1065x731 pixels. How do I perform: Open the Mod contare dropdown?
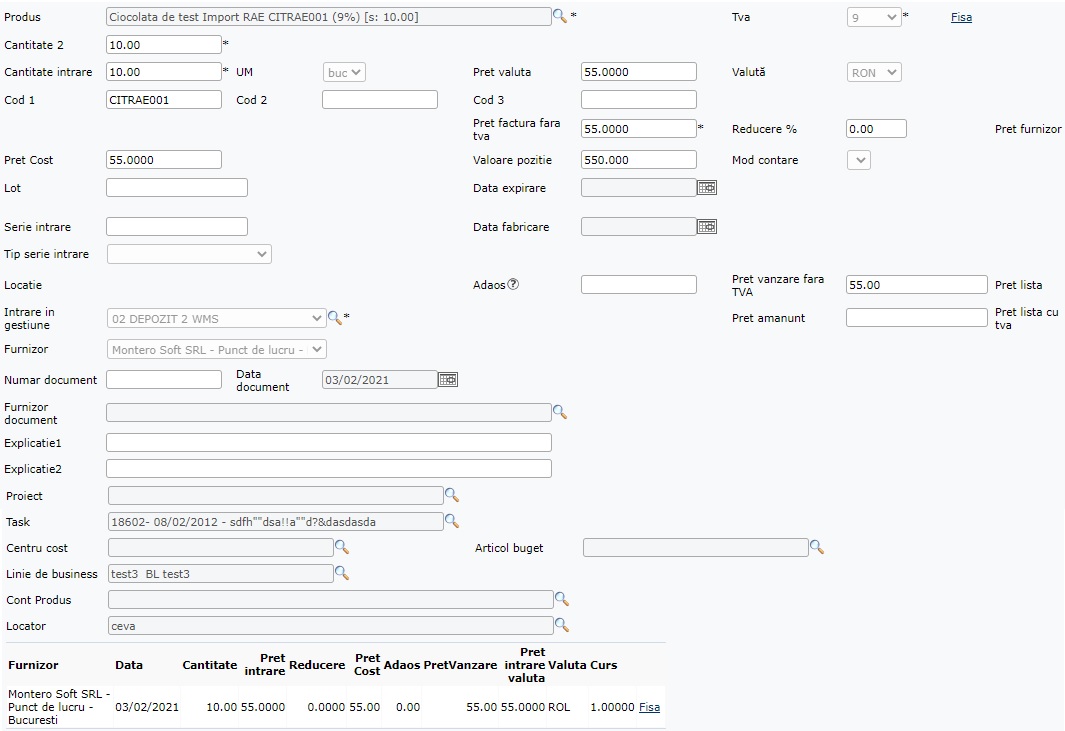(859, 160)
